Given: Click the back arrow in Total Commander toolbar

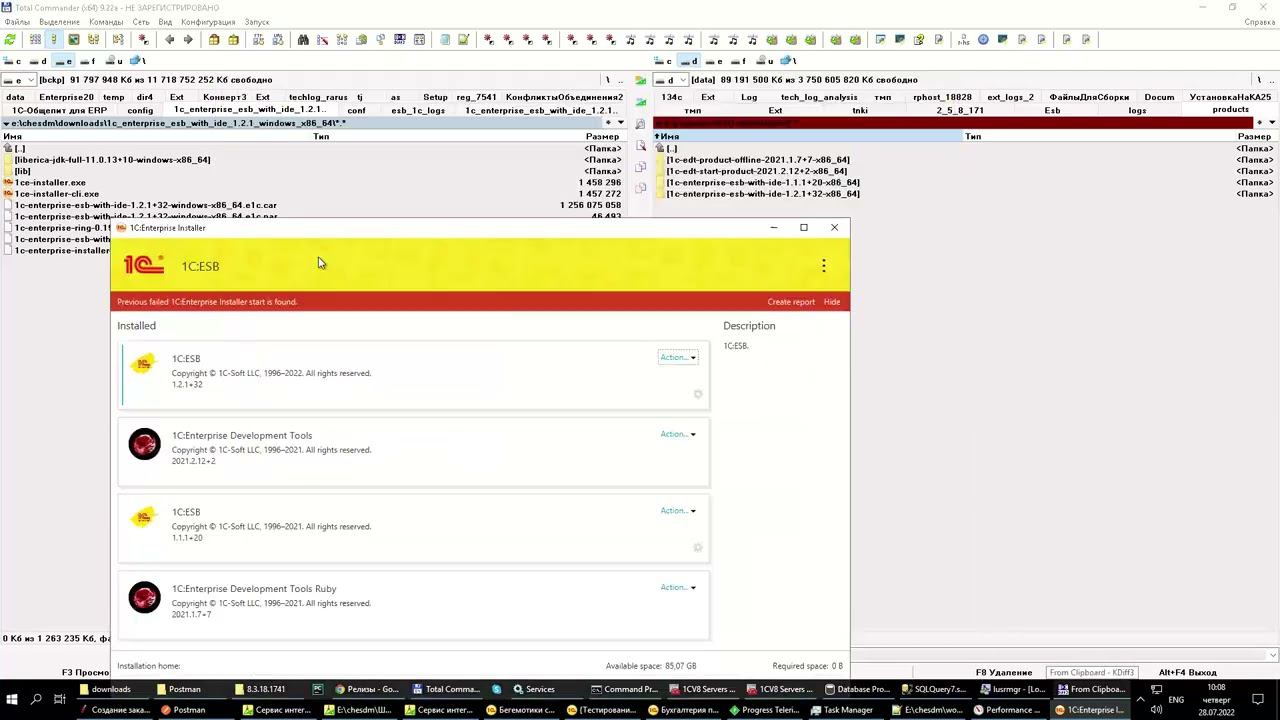Looking at the screenshot, I should 169,40.
